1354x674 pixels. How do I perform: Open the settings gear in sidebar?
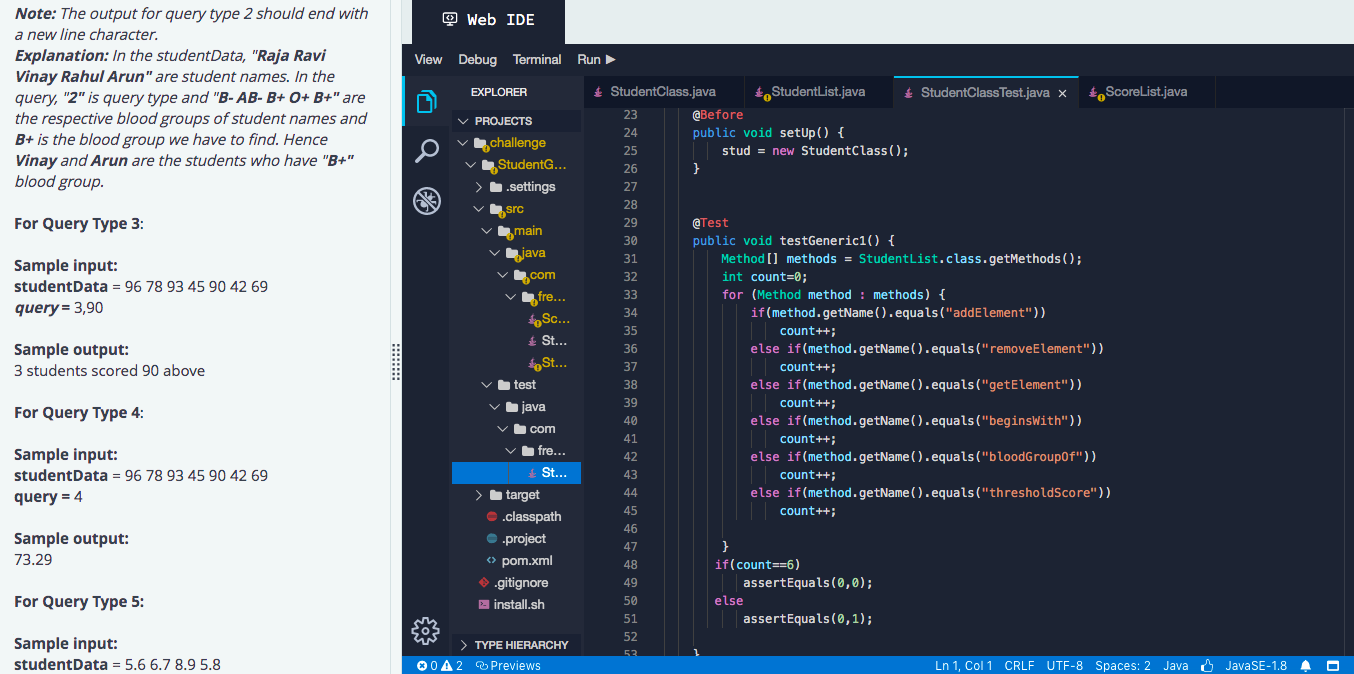pos(425,631)
